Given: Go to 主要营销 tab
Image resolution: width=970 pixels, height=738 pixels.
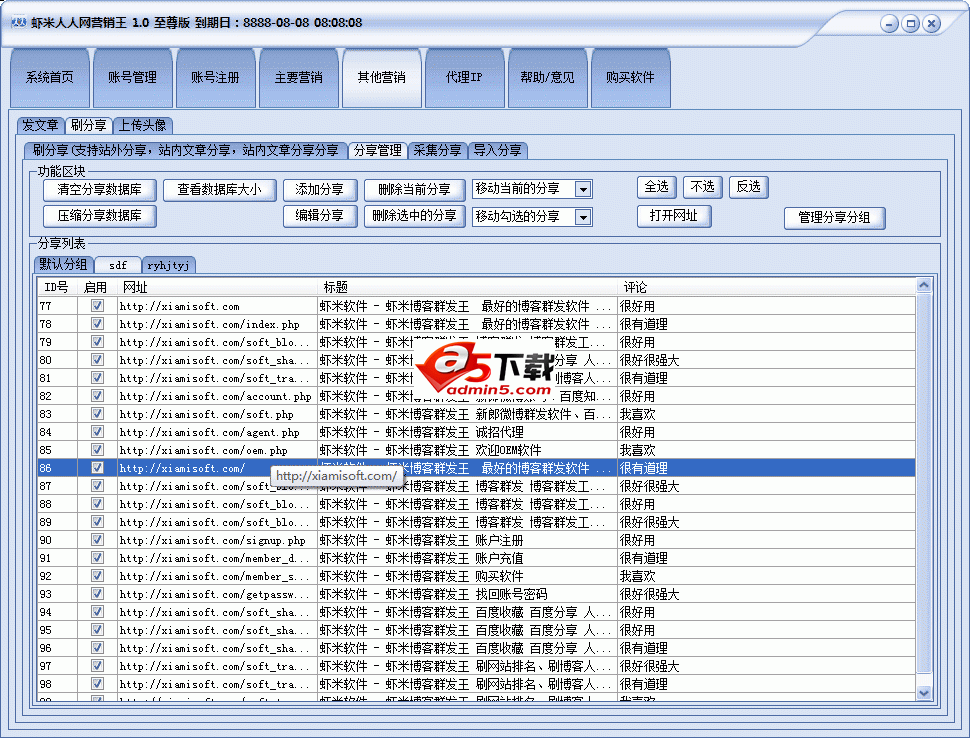Looking at the screenshot, I should pos(299,77).
